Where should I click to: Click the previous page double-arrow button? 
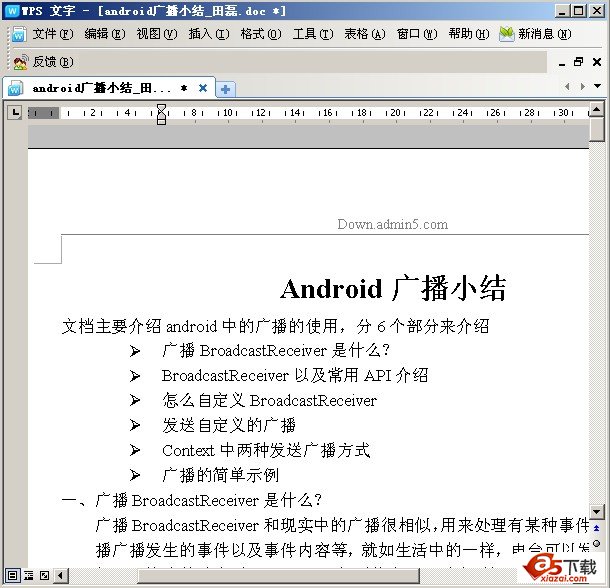click(596, 528)
